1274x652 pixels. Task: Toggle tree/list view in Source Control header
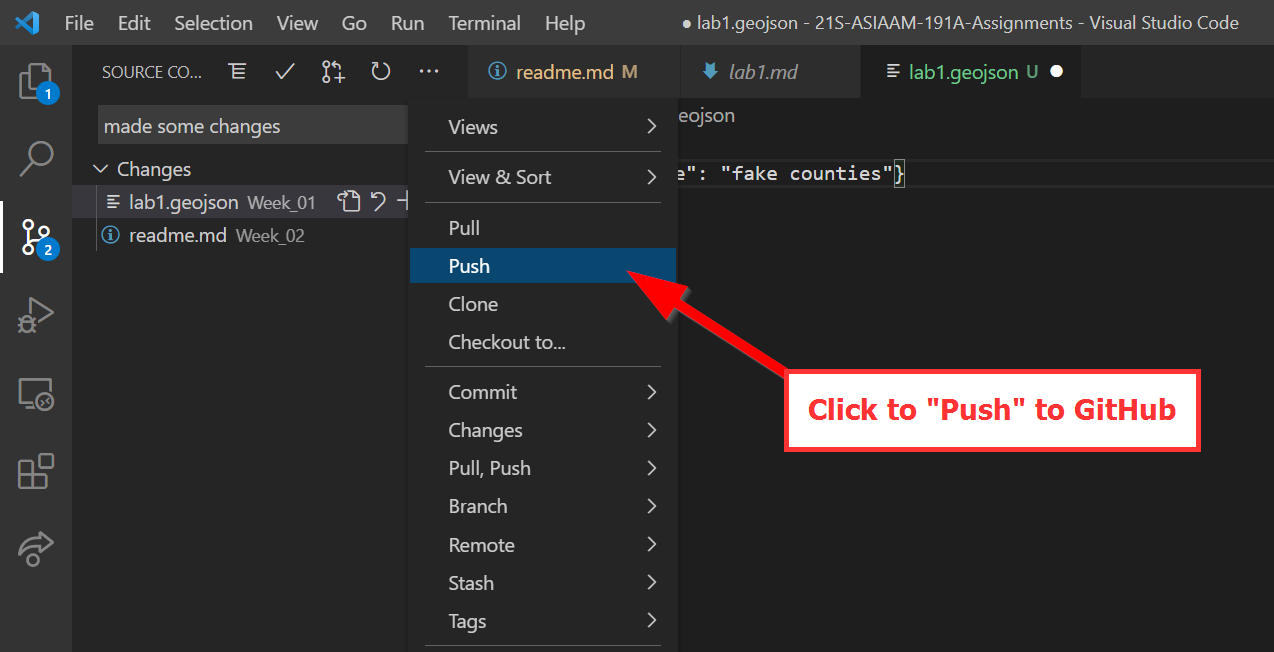pos(237,72)
